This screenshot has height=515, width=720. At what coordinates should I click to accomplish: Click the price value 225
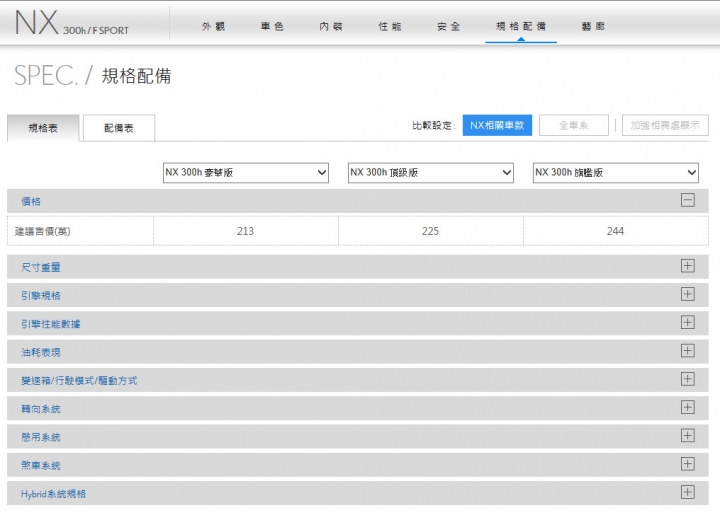pos(430,231)
